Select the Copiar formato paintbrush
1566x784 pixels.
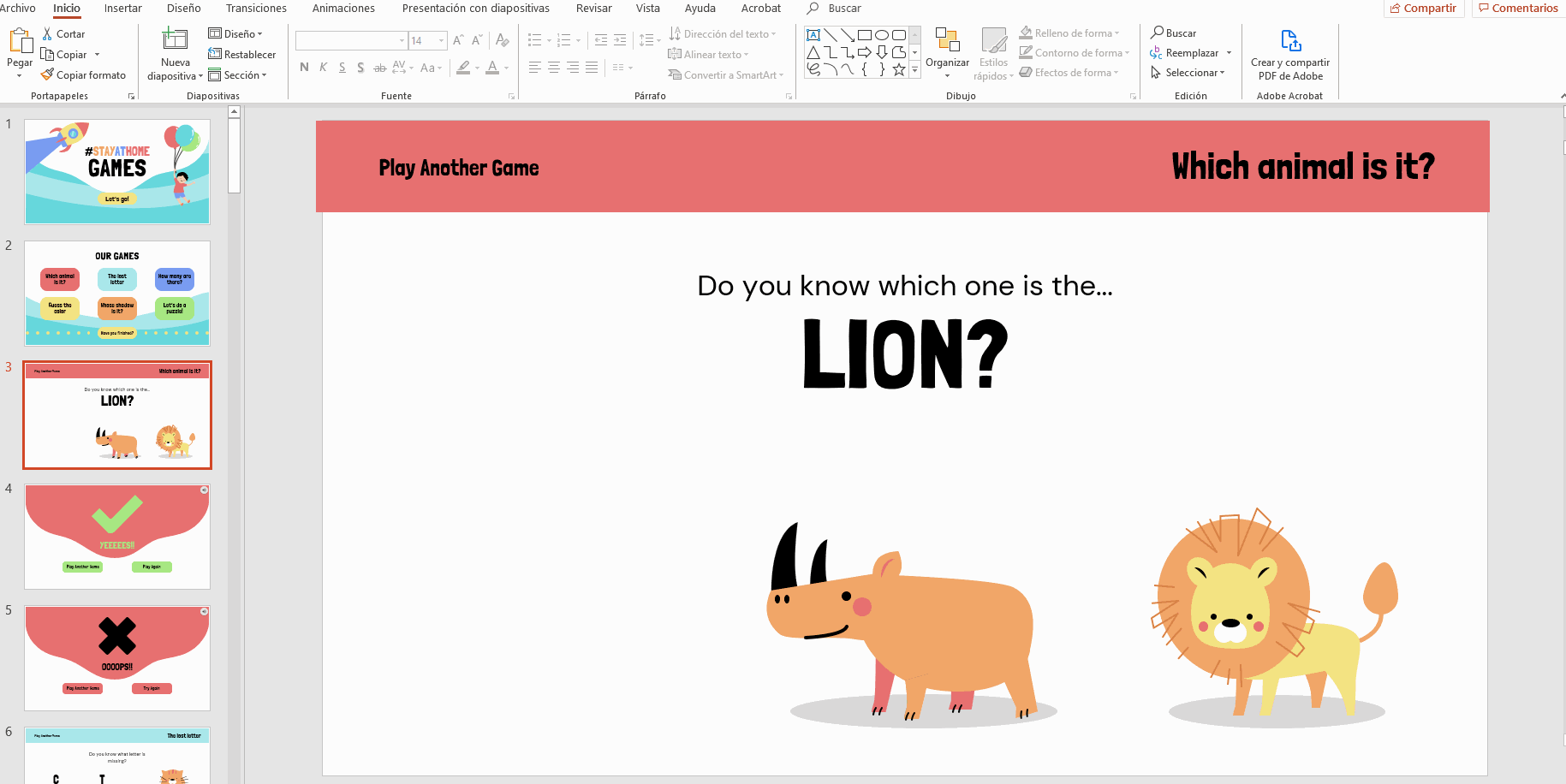pos(48,75)
